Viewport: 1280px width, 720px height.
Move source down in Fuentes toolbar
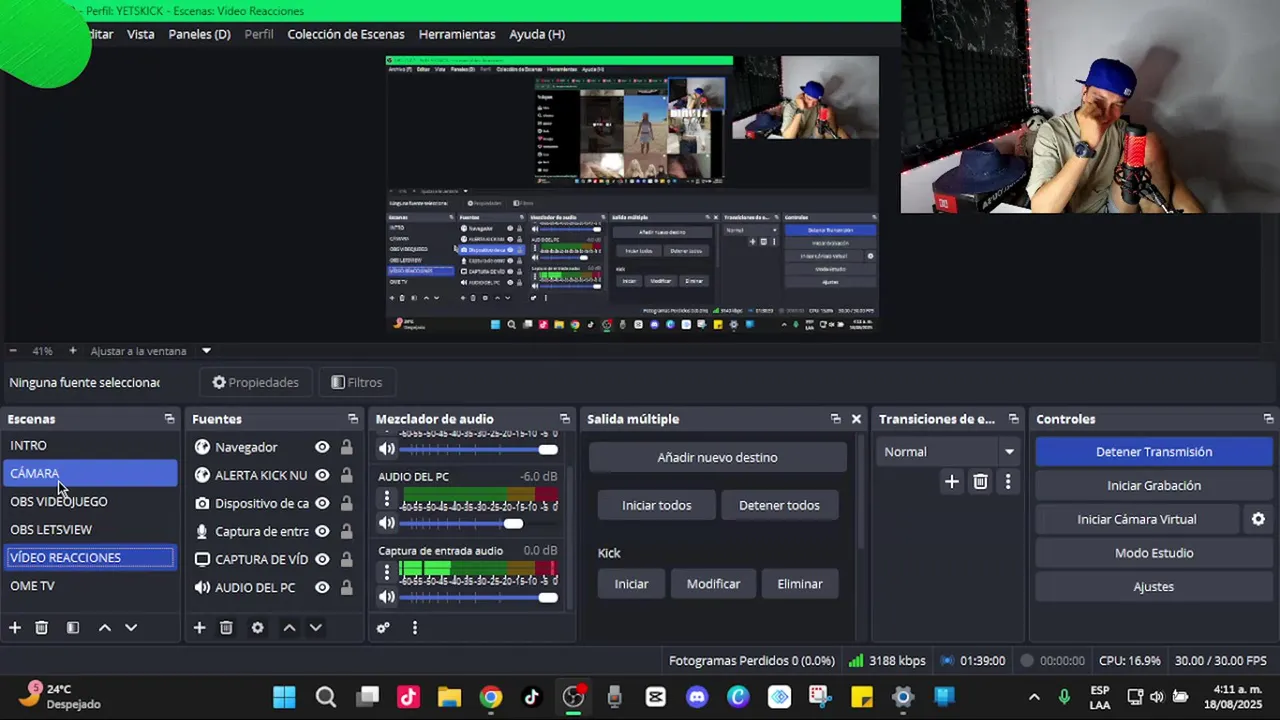tap(316, 628)
